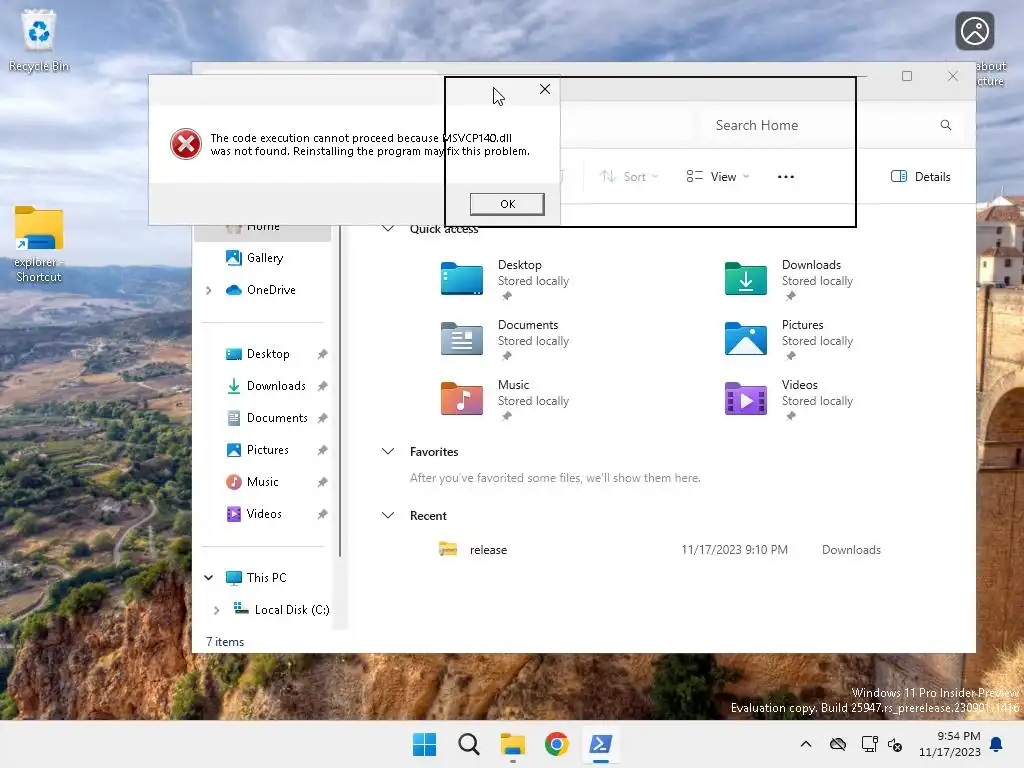Open Pictures in the sidebar pinned list
The width and height of the screenshot is (1024, 768).
pyautogui.click(x=267, y=450)
